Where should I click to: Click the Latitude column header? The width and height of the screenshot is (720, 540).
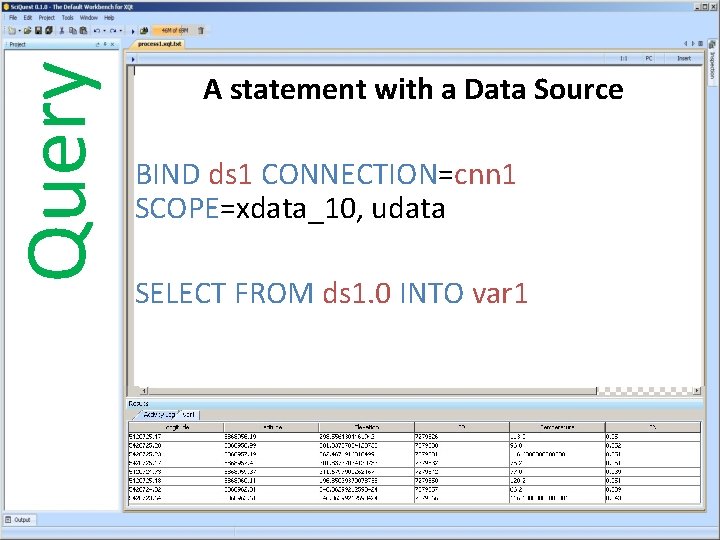point(271,427)
